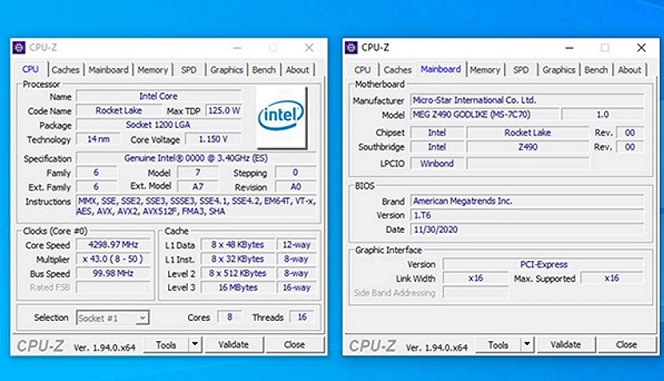This screenshot has height=381, width=664.
Task: Click the 'x16' Link Width value
Action: pyautogui.click(x=476, y=278)
